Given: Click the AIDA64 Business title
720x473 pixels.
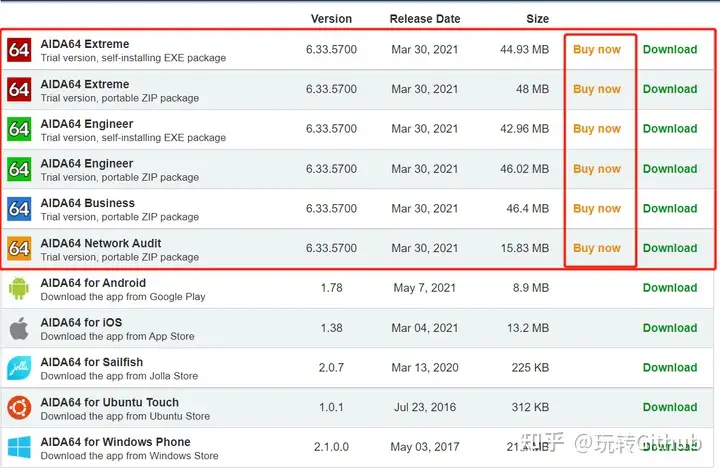Looking at the screenshot, I should 88,203.
